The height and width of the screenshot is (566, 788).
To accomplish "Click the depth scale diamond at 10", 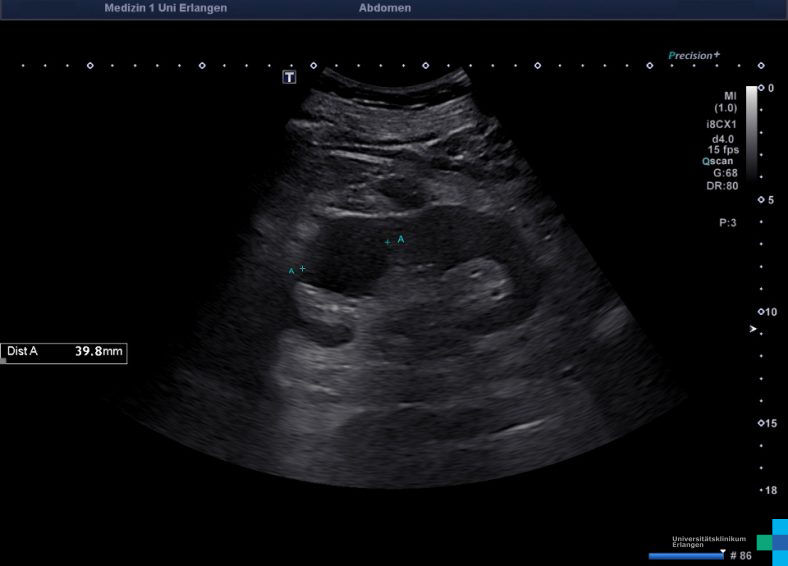I will (x=762, y=311).
